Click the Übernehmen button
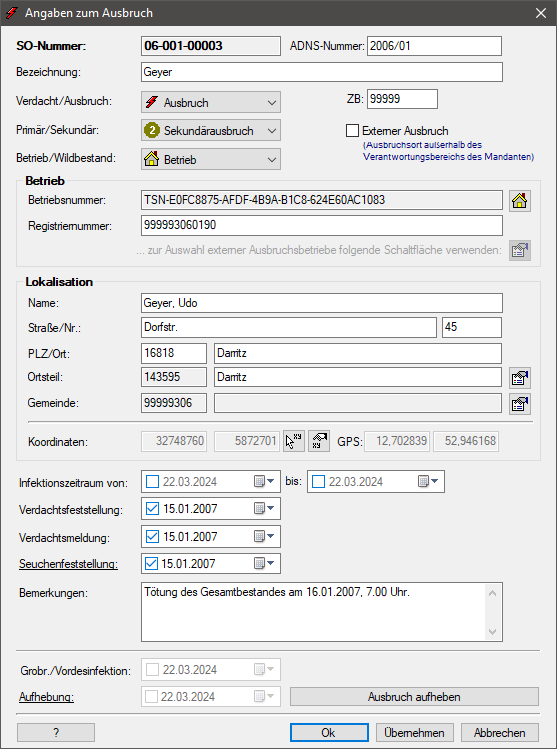The image size is (557, 749). click(414, 732)
